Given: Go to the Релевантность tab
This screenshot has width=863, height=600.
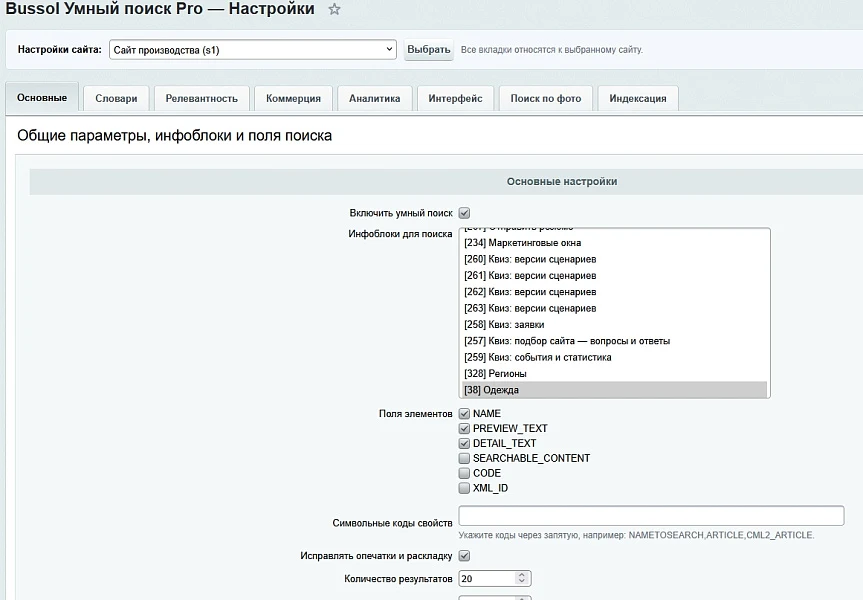Looking at the screenshot, I should pyautogui.click(x=201, y=99).
